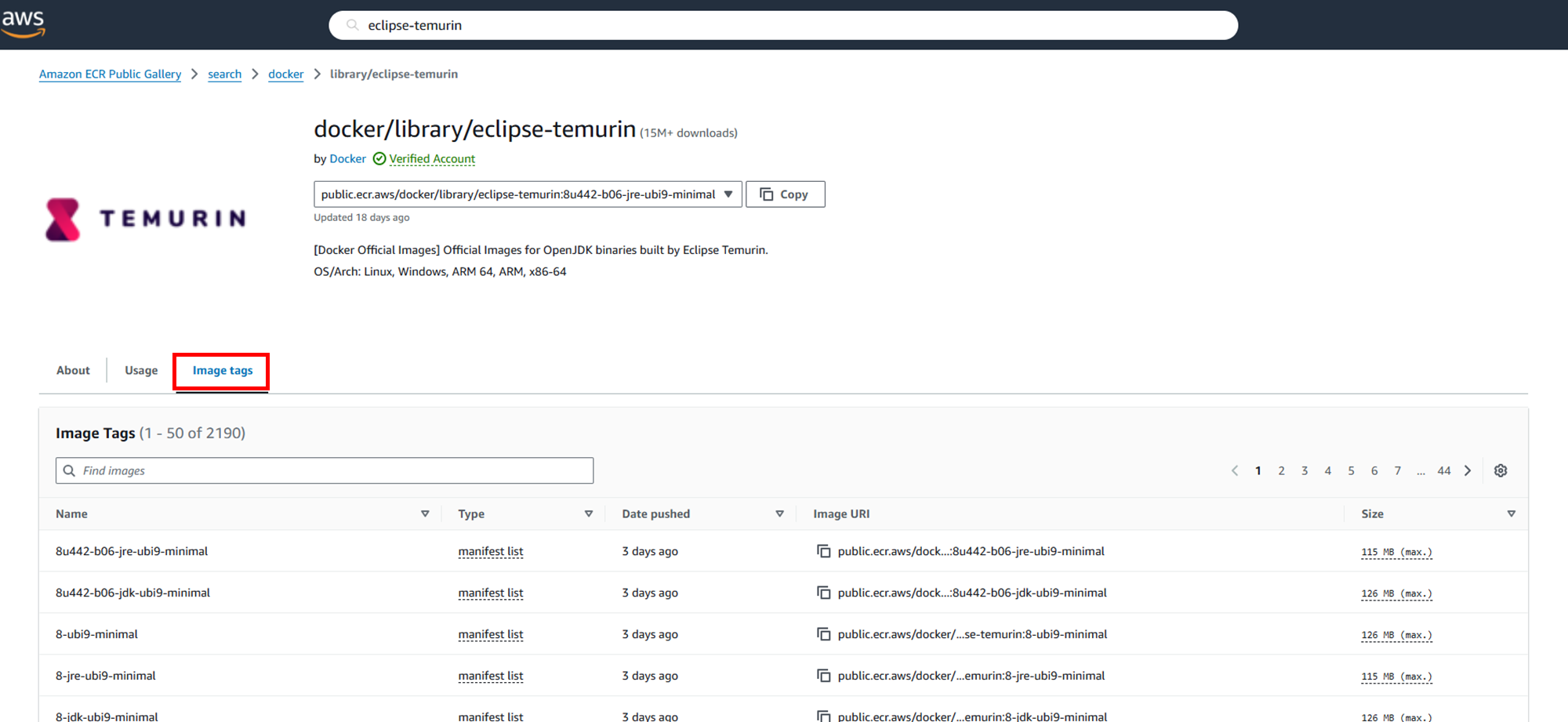1568x722 pixels.
Task: Go to page 4 of image tags
Action: pyautogui.click(x=1327, y=470)
